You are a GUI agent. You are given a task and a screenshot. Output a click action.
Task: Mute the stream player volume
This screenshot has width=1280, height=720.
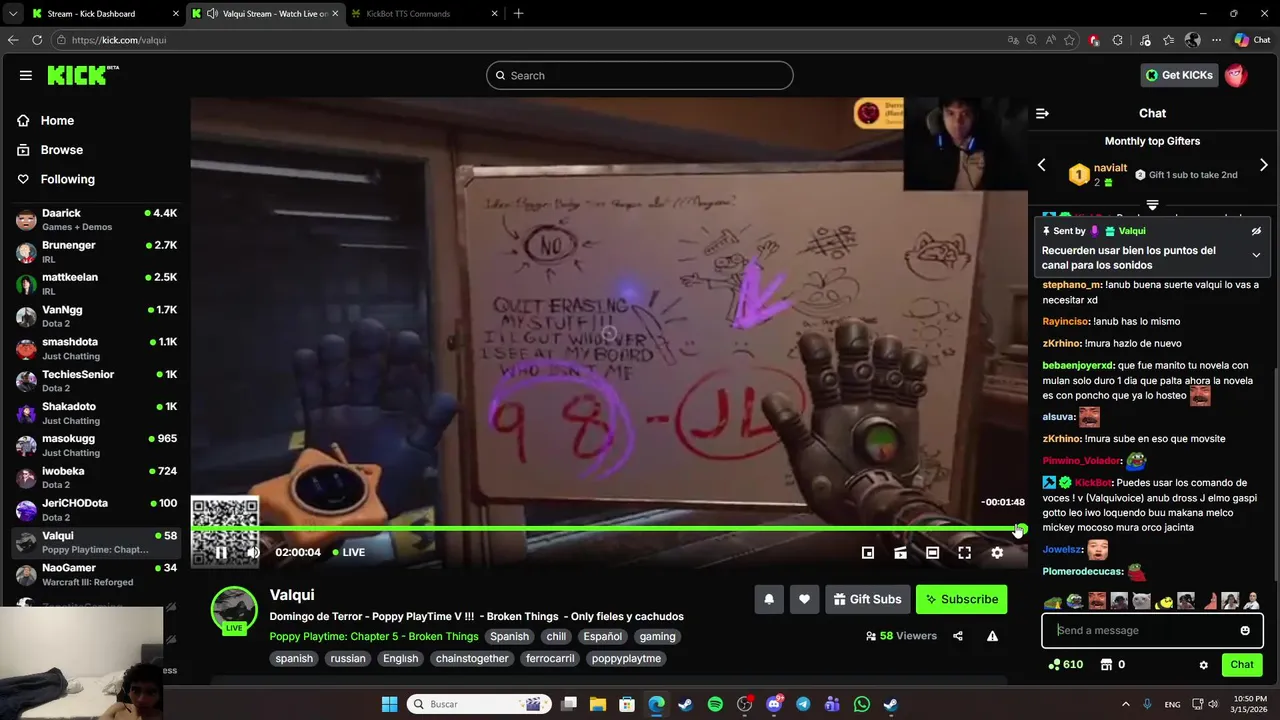tap(253, 552)
